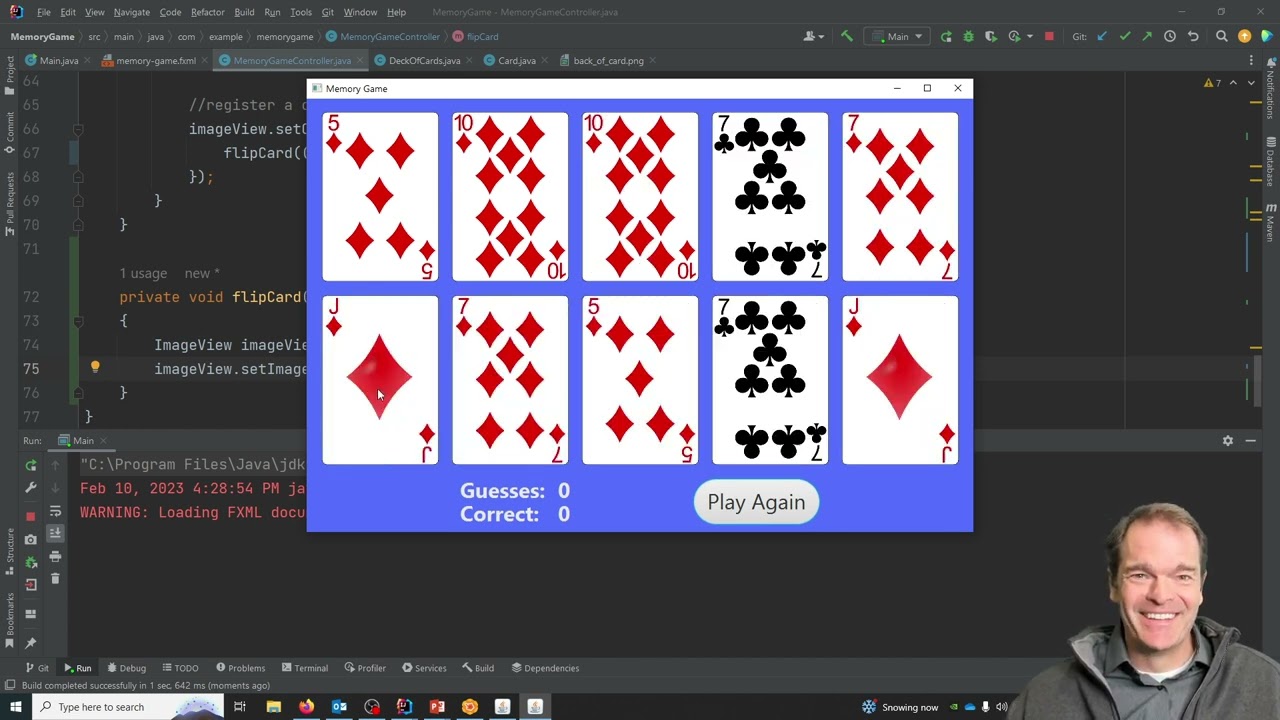Toggle soft-wrap in Run console

[55, 511]
